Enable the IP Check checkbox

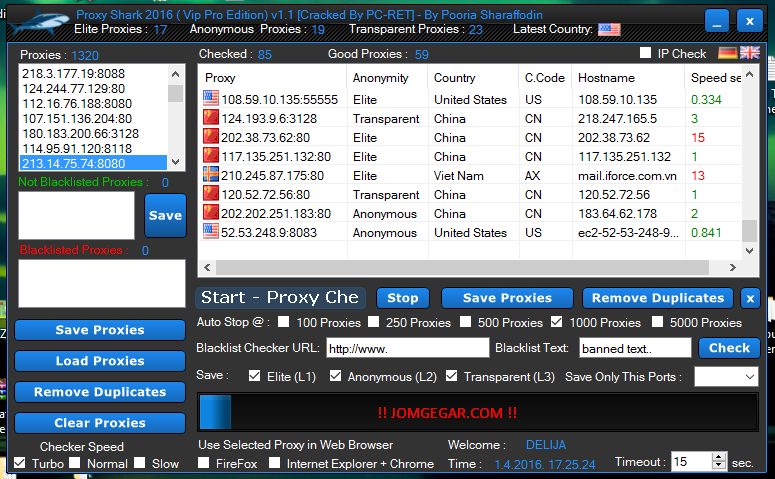[x=645, y=52]
